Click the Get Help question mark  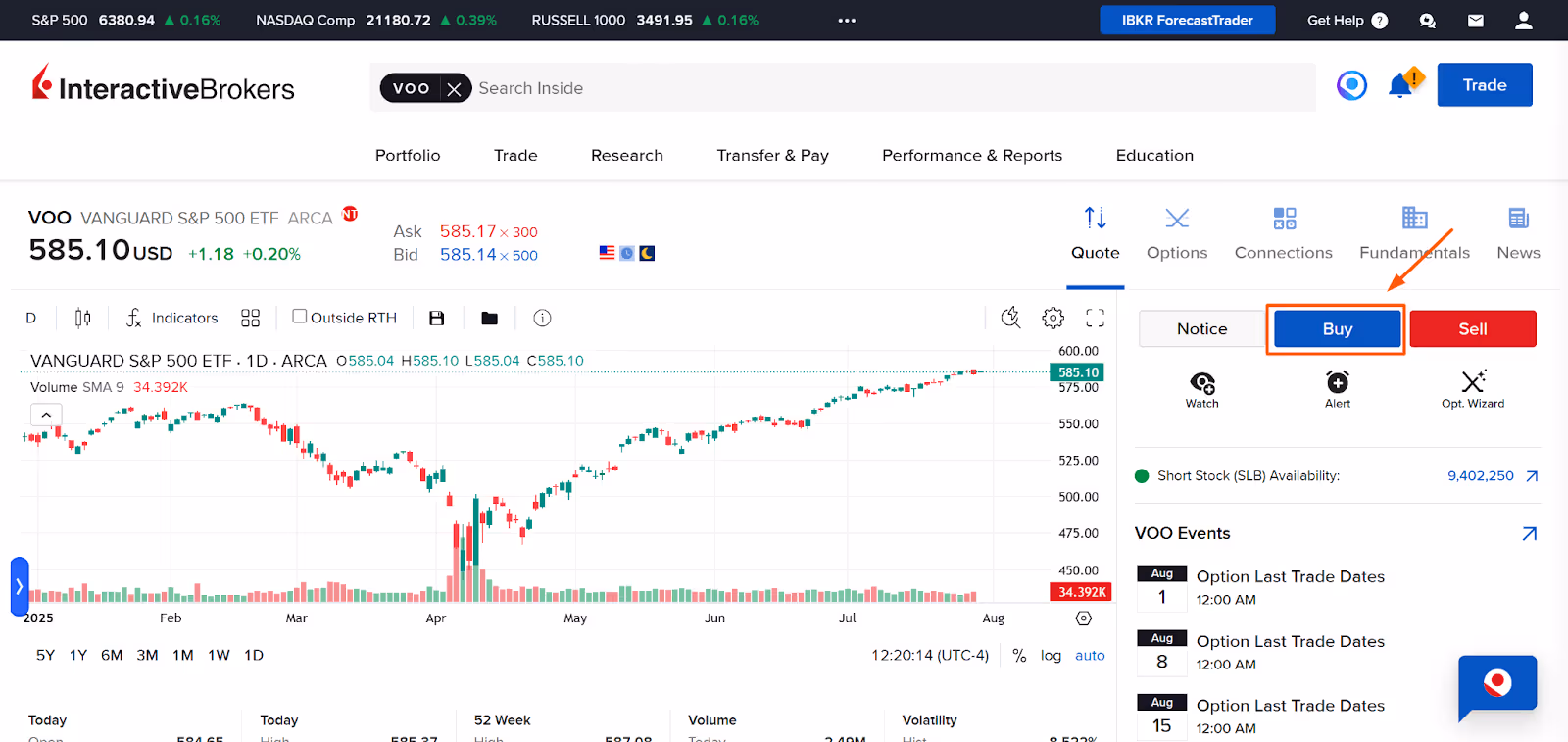pos(1380,20)
